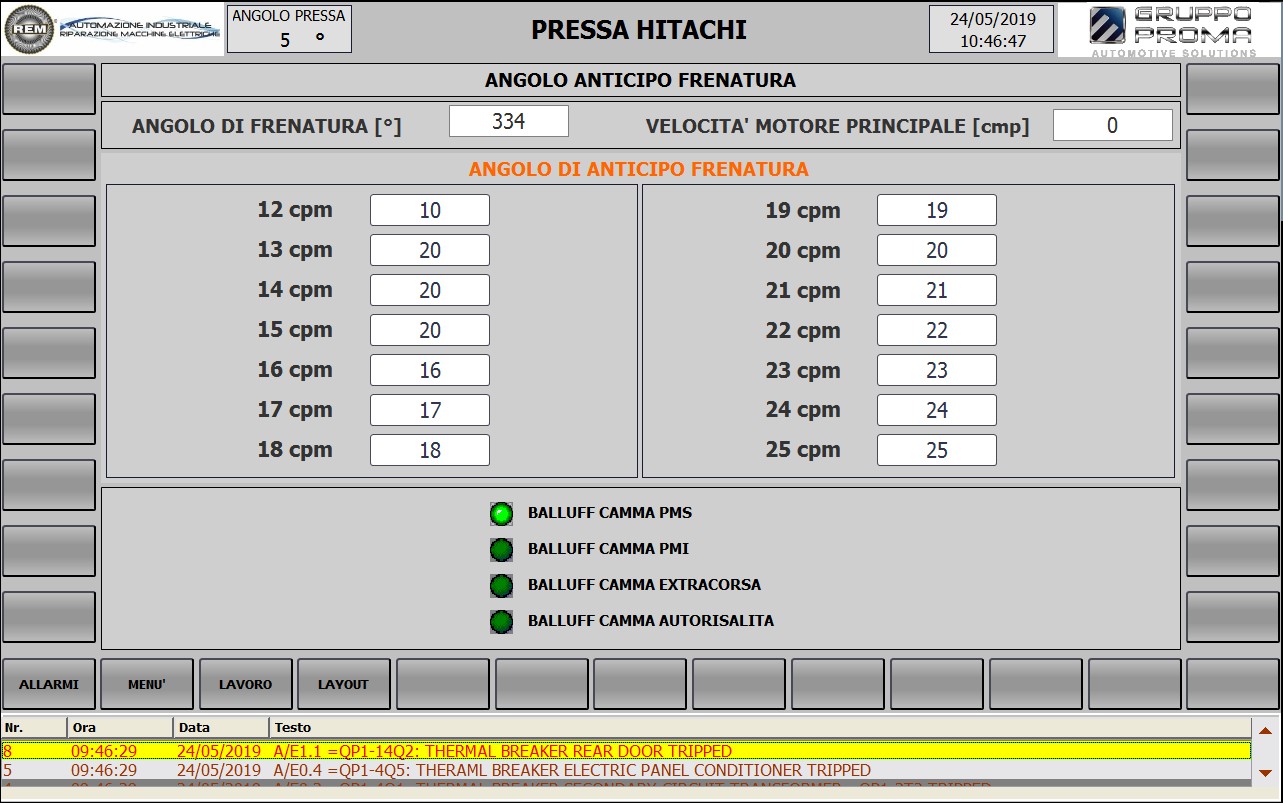
Task: Click the BALLUFF CAMMA EXTRACORSA label
Action: 644,585
